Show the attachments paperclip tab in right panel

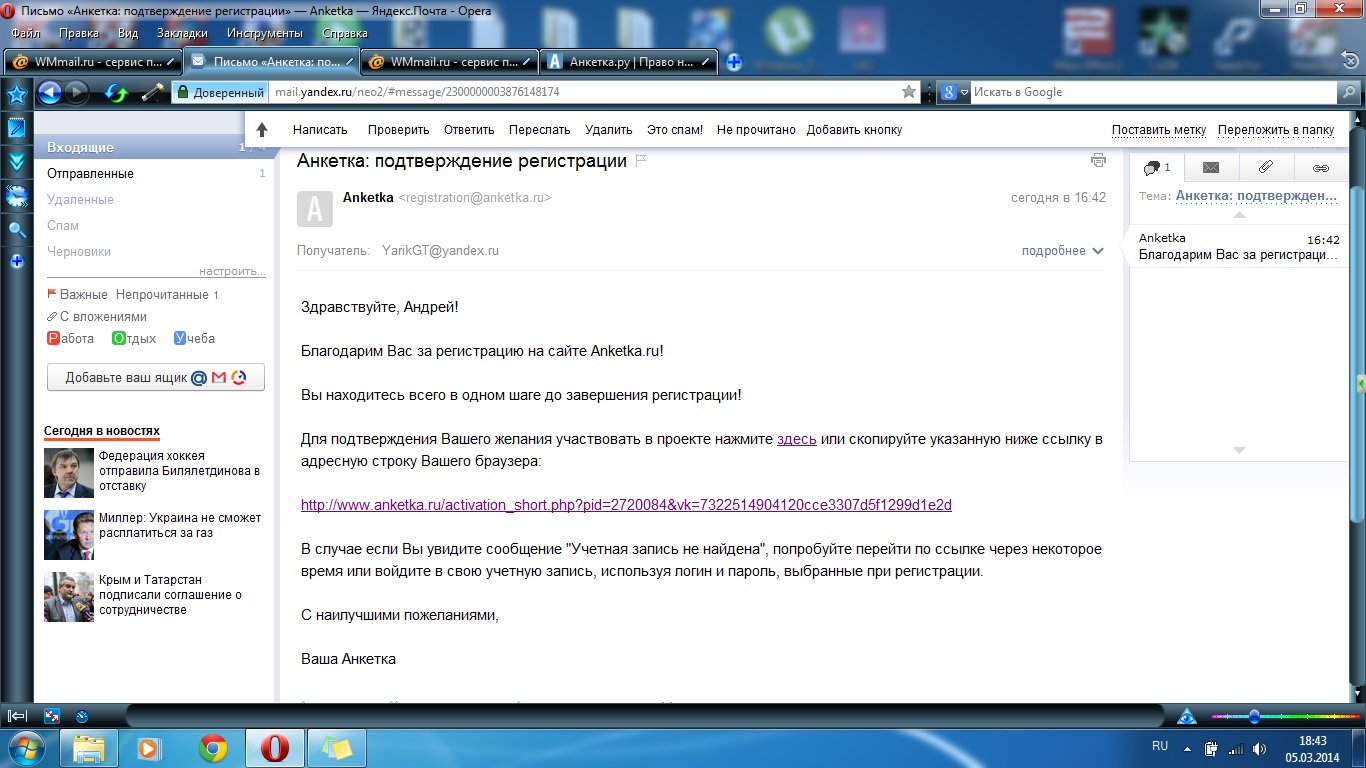coord(1265,167)
